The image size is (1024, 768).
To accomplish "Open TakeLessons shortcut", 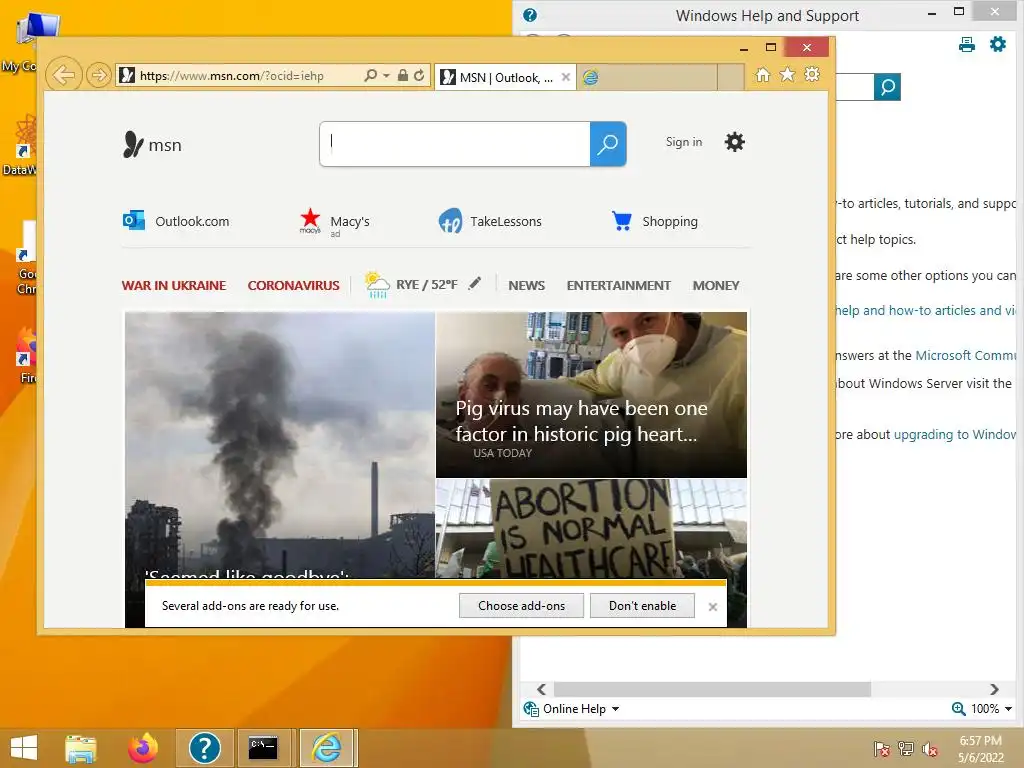I will point(490,221).
